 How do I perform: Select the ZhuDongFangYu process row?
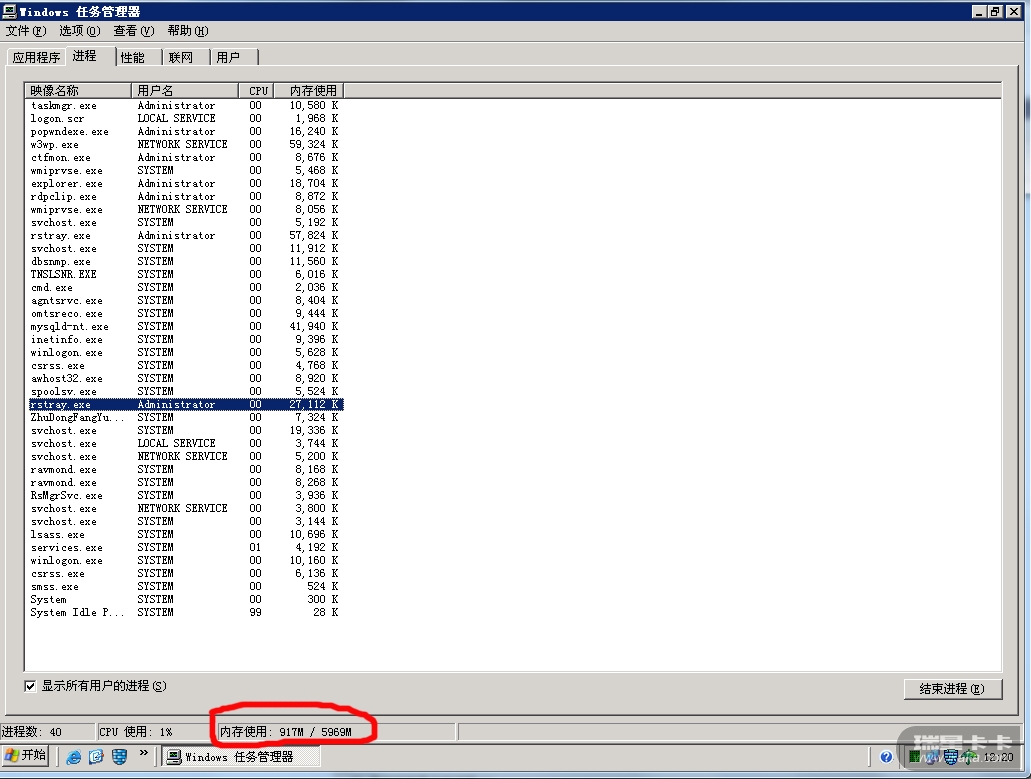185,417
